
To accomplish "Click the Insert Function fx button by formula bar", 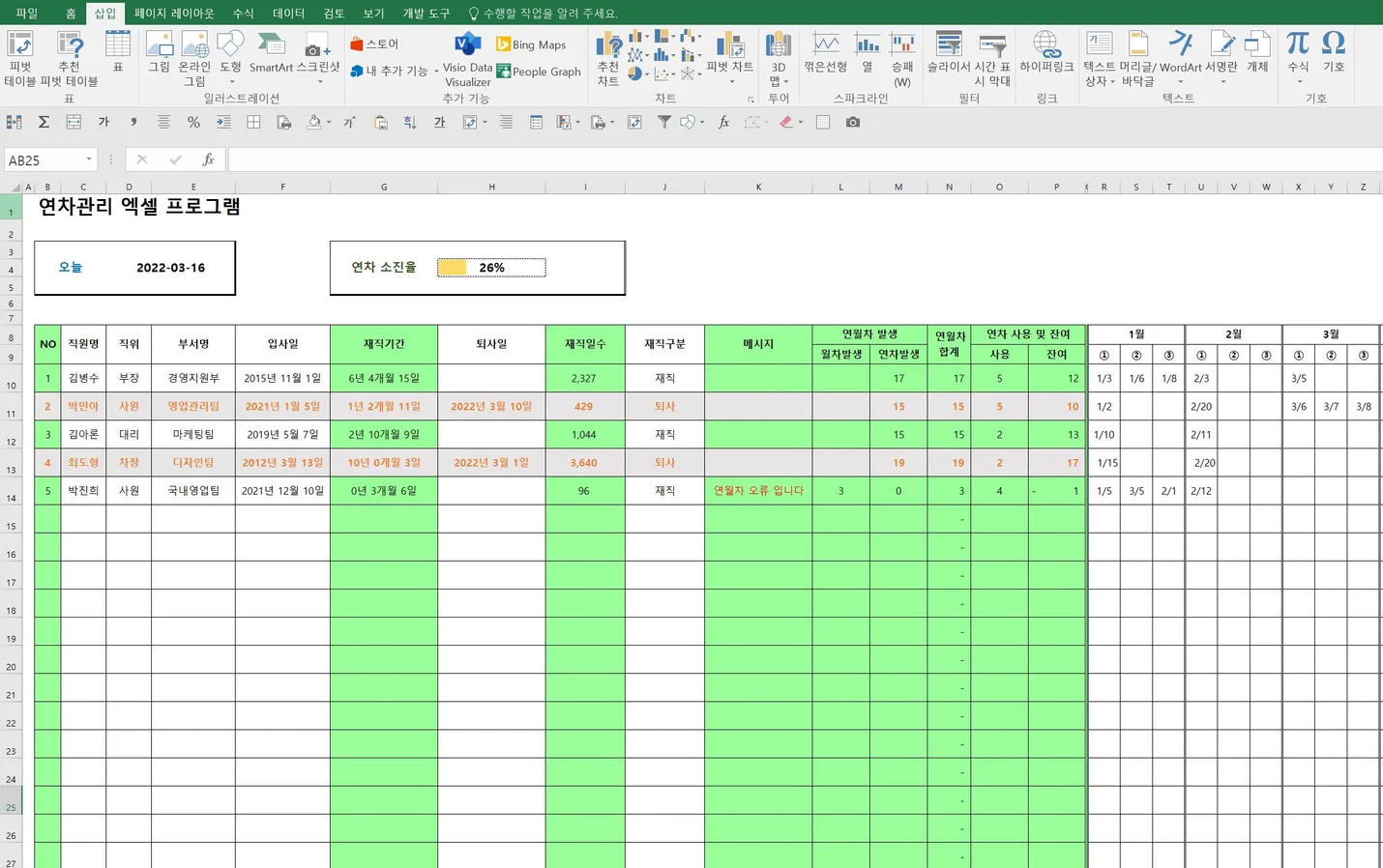I will point(208,159).
